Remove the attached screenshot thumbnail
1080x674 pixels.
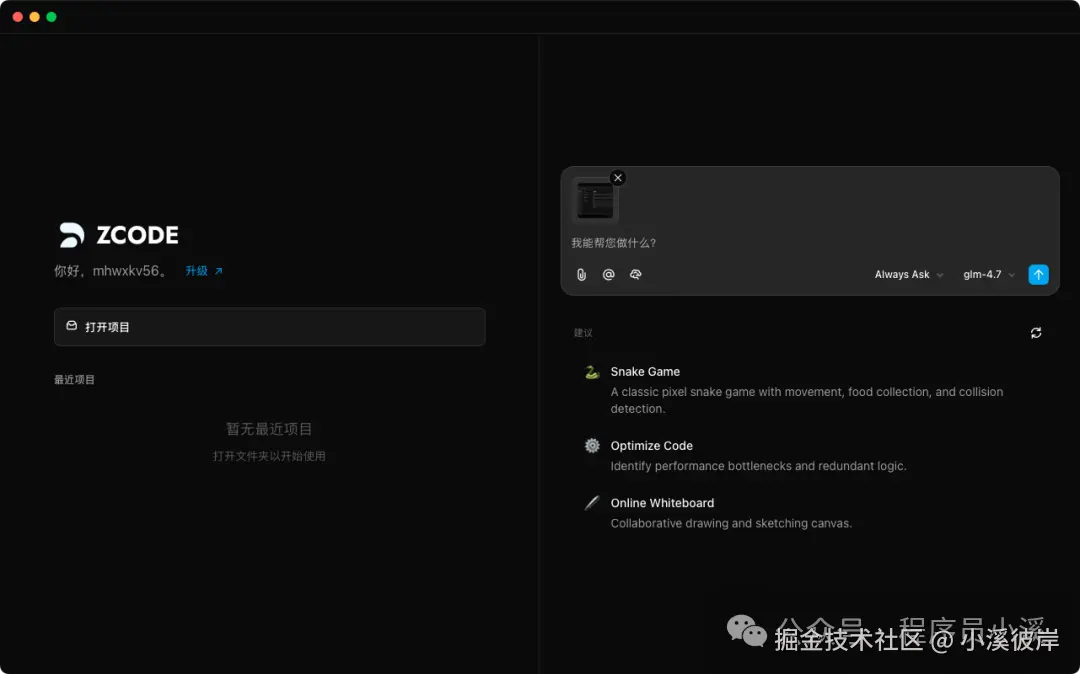[x=618, y=177]
